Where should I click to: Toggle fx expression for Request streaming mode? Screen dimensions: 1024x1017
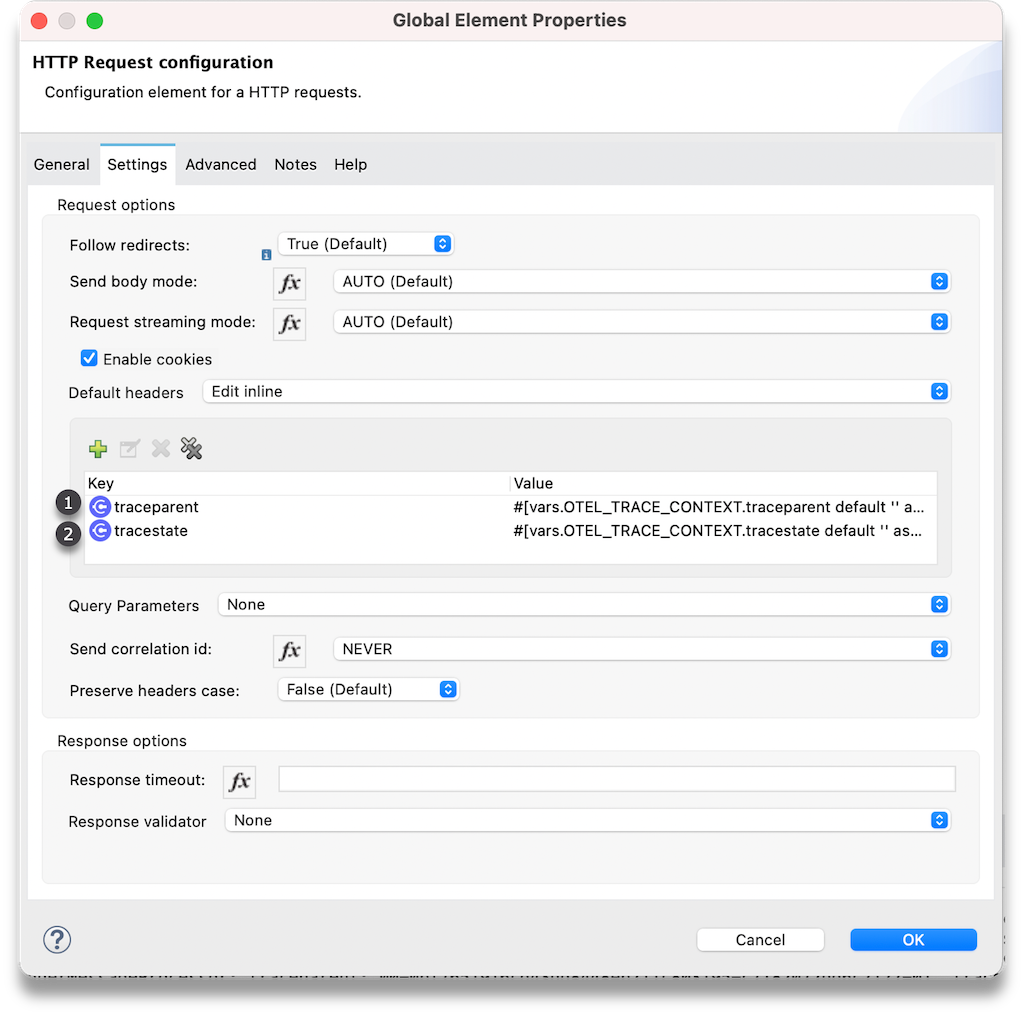(x=289, y=323)
